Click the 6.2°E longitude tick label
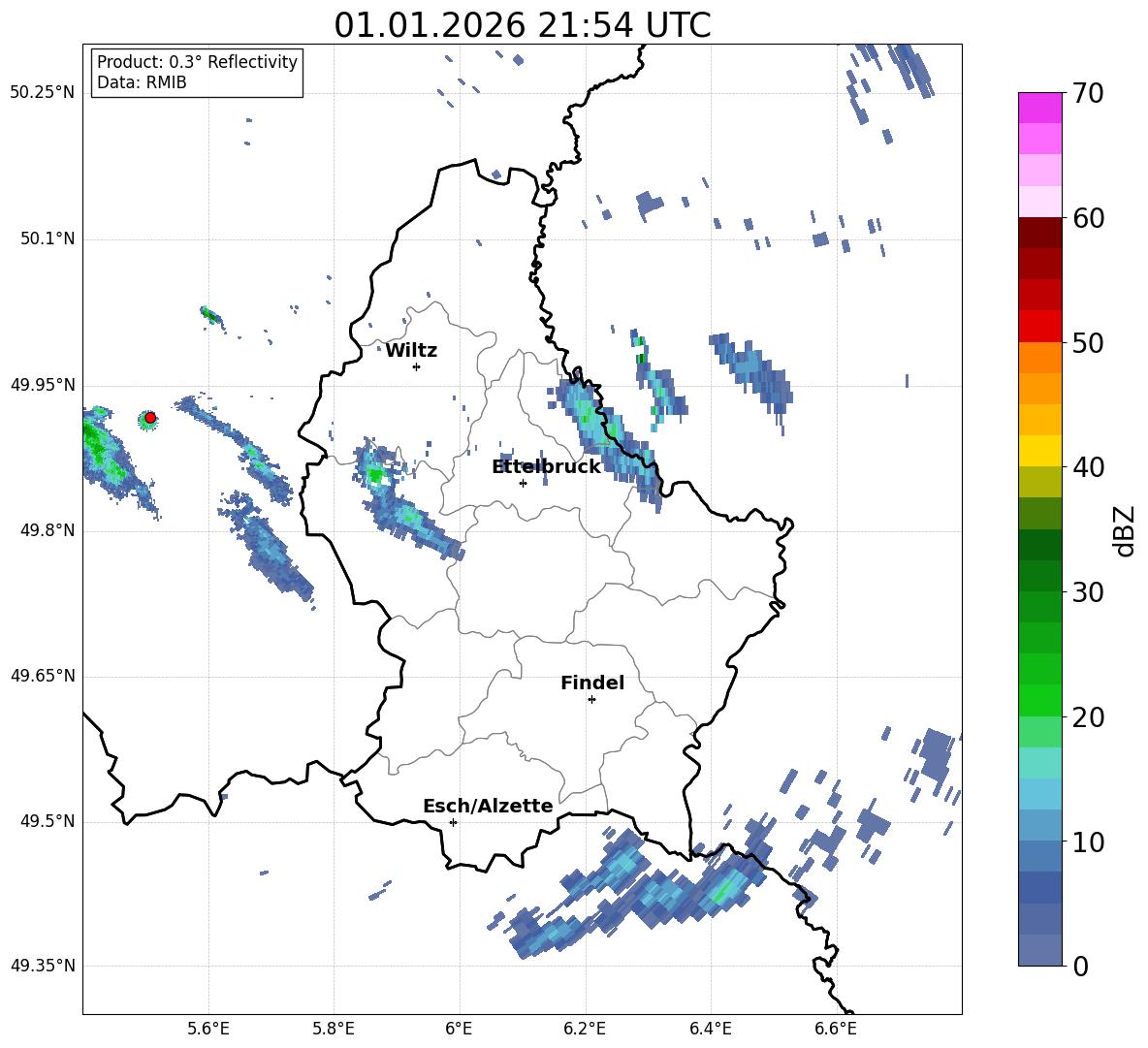 [585, 1029]
